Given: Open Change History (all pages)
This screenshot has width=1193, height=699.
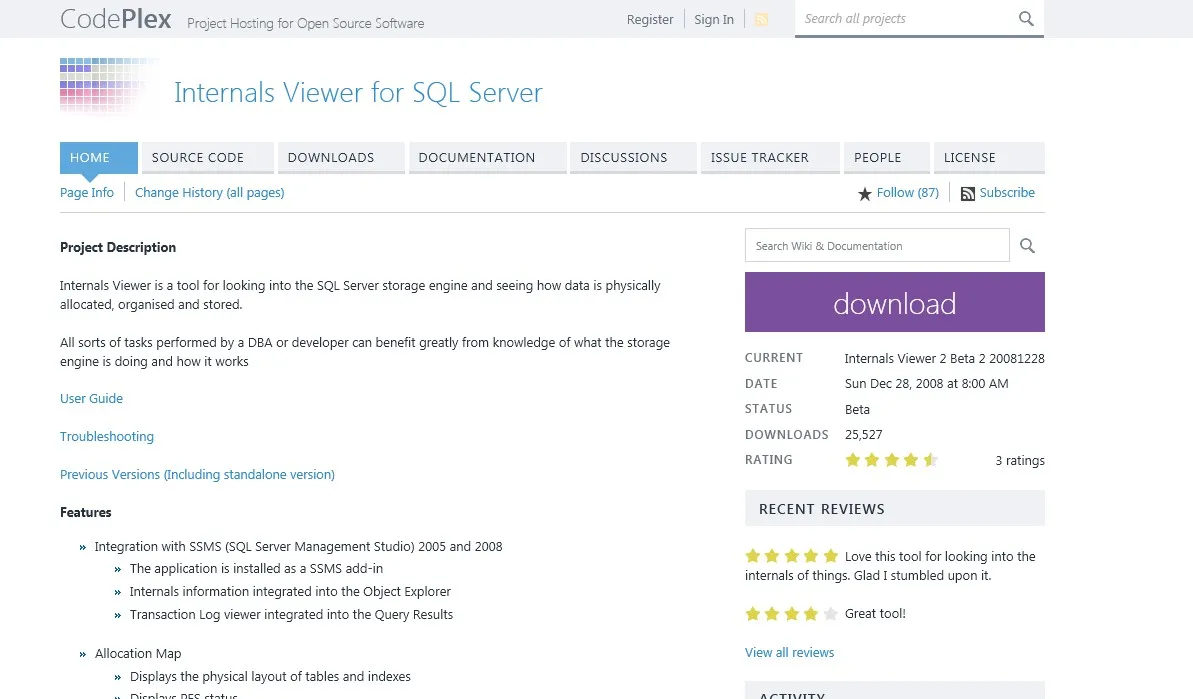Looking at the screenshot, I should 209,193.
